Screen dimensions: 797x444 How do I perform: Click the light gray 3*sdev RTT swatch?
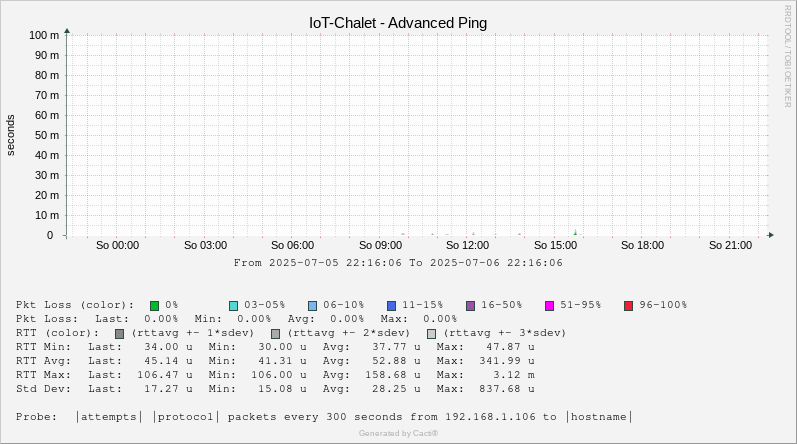[432, 334]
